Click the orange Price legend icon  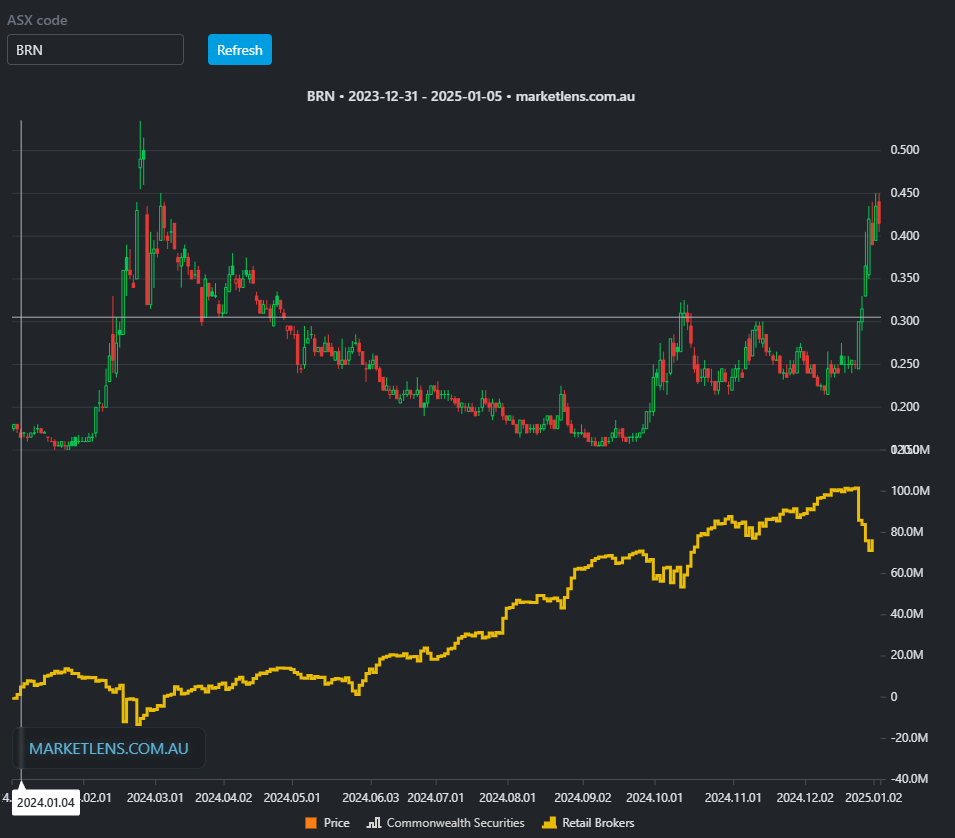[310, 823]
